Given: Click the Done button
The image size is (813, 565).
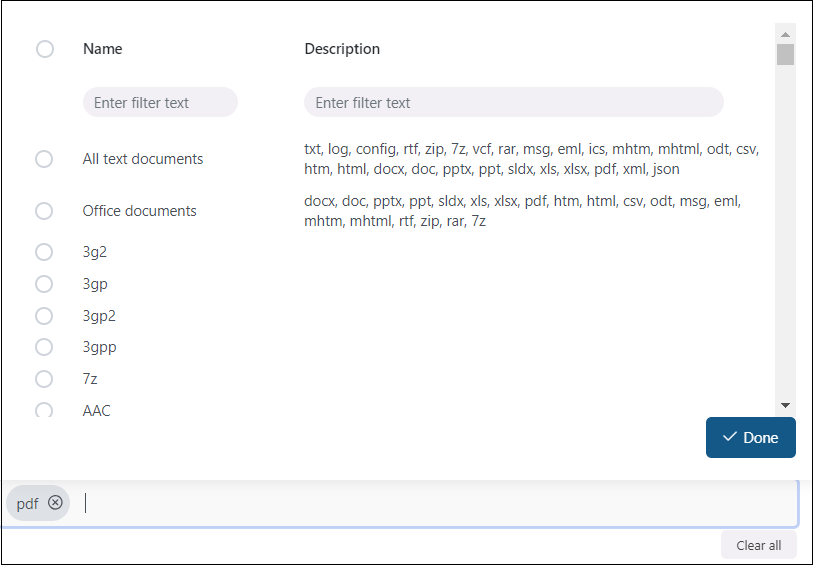Looking at the screenshot, I should tap(750, 438).
